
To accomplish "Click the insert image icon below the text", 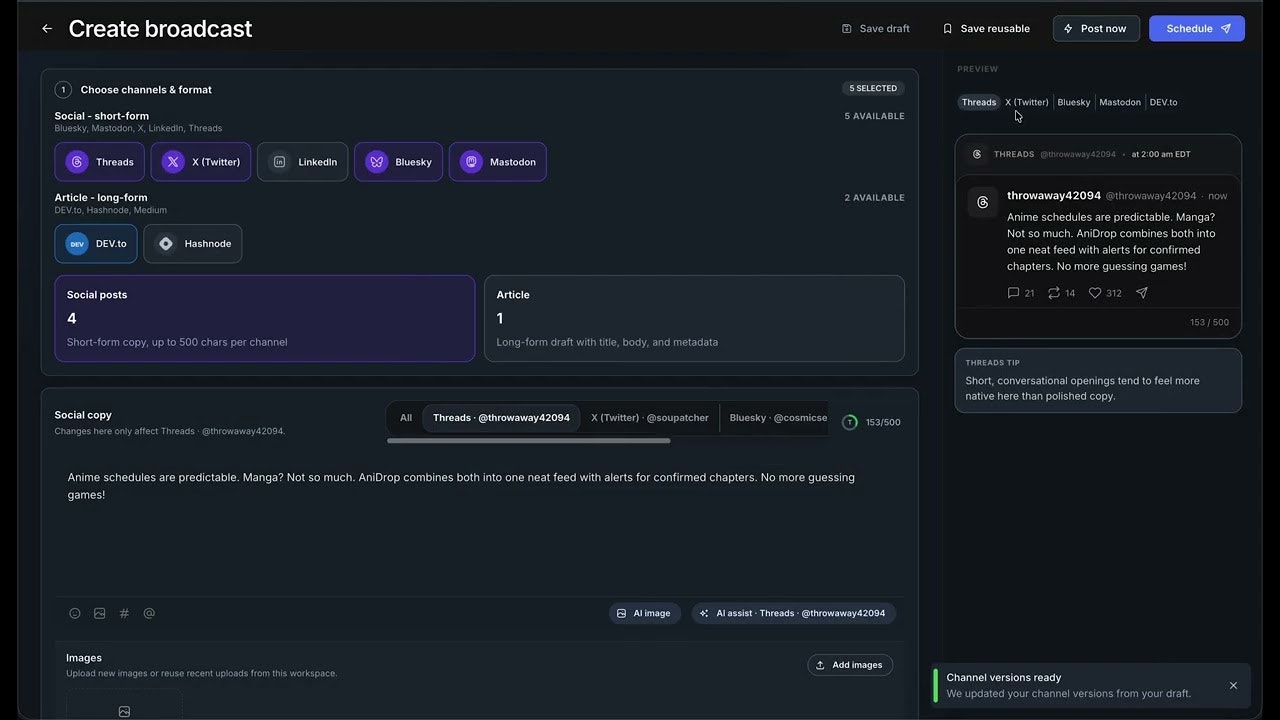I will tap(100, 614).
